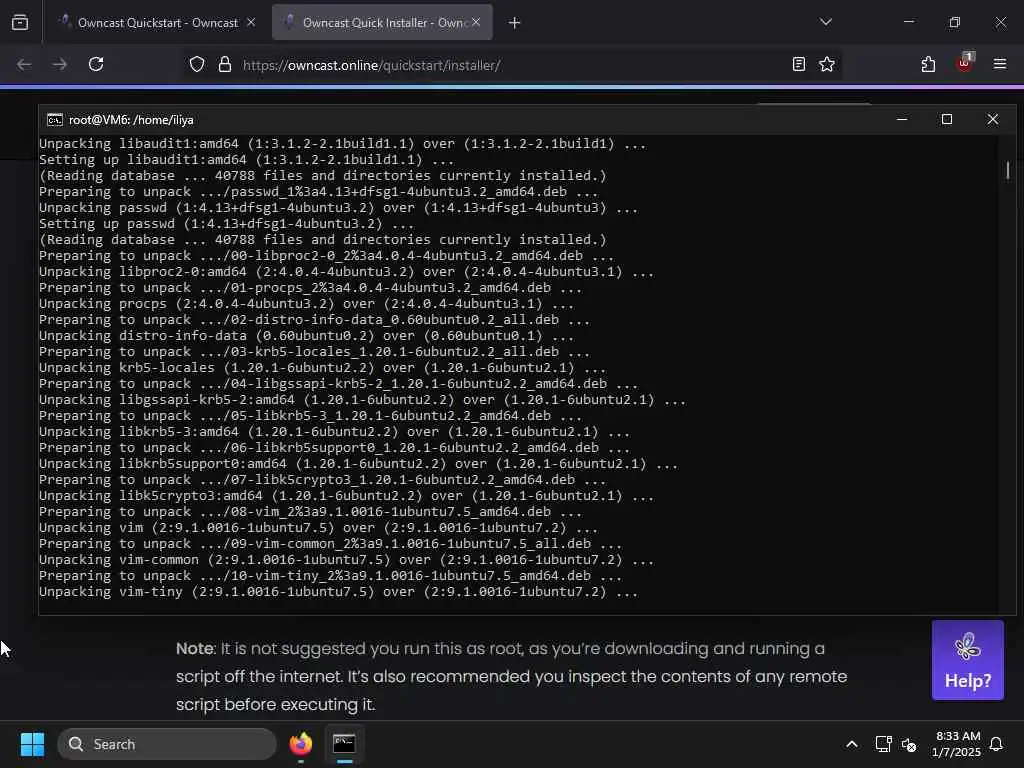1024x768 pixels.
Task: Minimize the Firefox browser window
Action: click(909, 22)
